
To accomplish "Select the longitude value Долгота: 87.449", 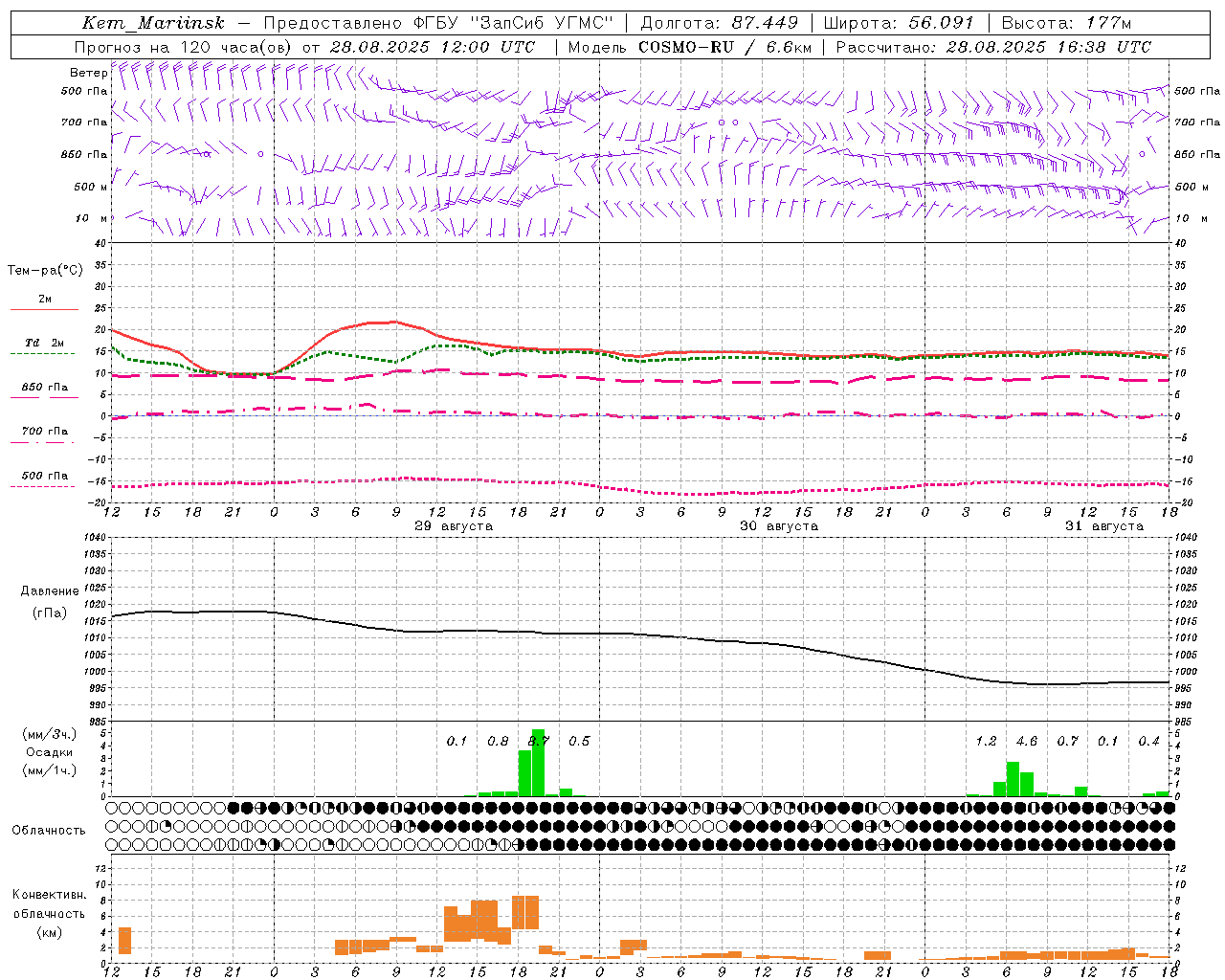I will tap(720, 23).
